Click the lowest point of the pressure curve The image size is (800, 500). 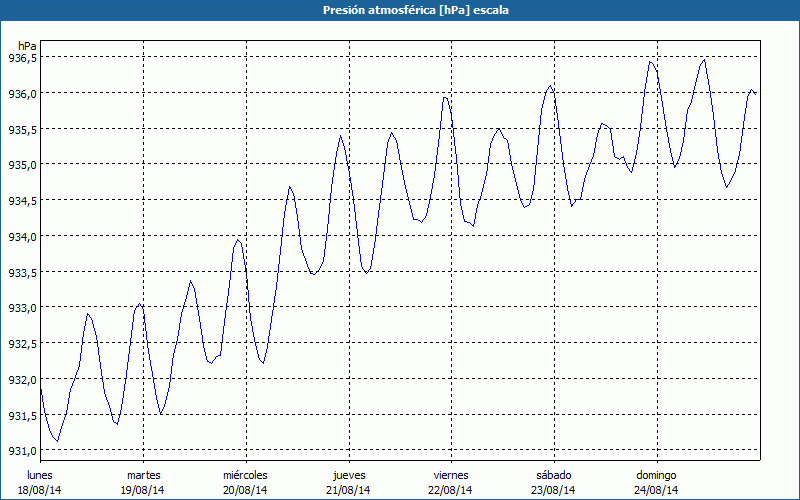(57, 441)
